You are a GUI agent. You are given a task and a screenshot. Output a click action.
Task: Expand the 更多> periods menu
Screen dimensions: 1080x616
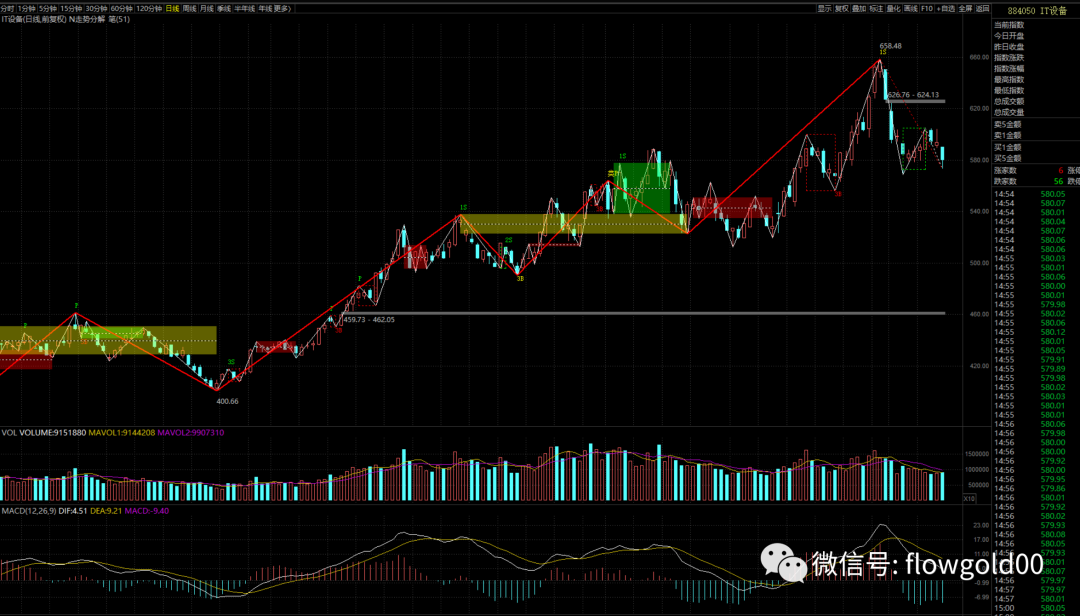coord(282,9)
